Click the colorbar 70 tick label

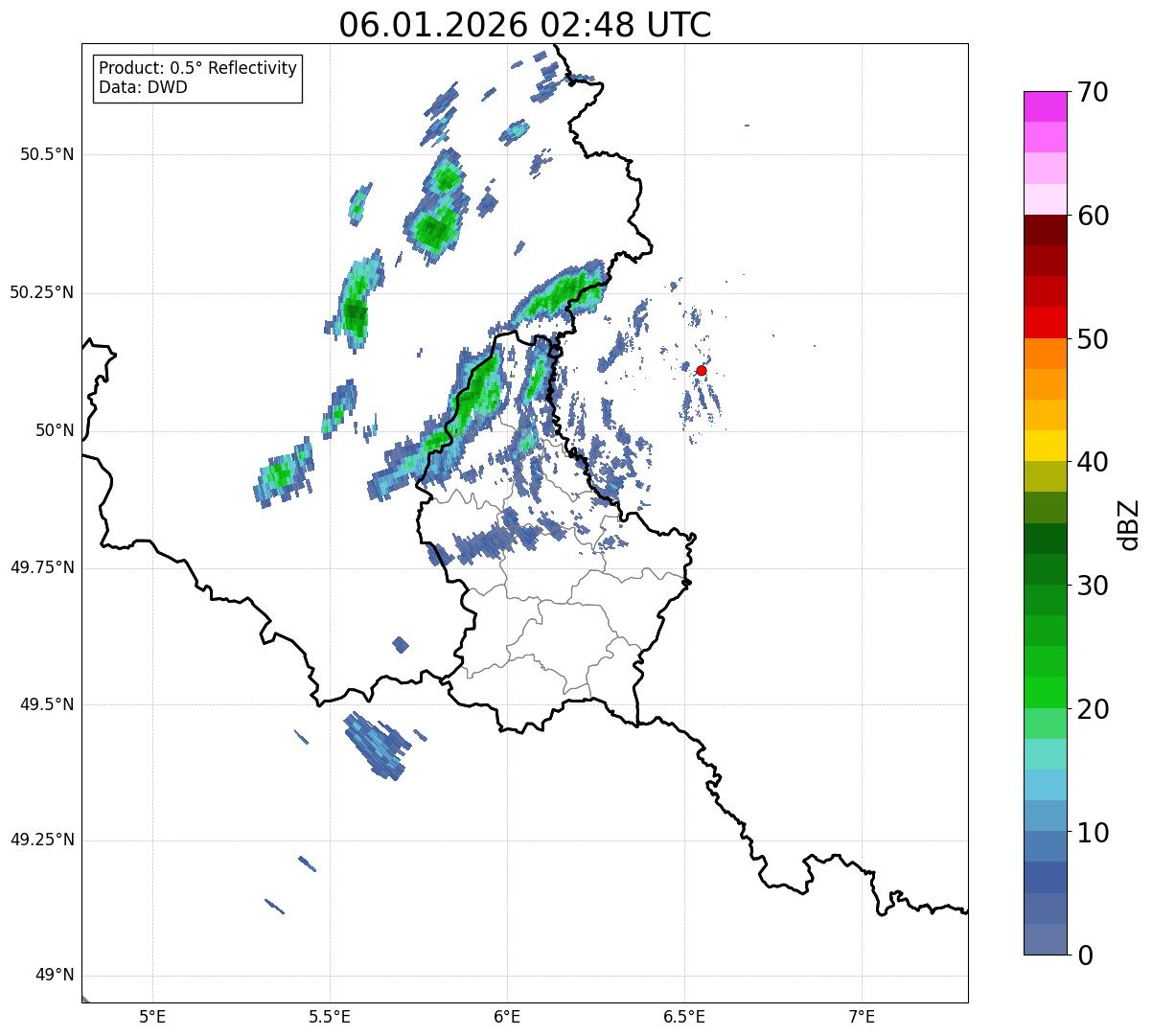[x=1092, y=92]
